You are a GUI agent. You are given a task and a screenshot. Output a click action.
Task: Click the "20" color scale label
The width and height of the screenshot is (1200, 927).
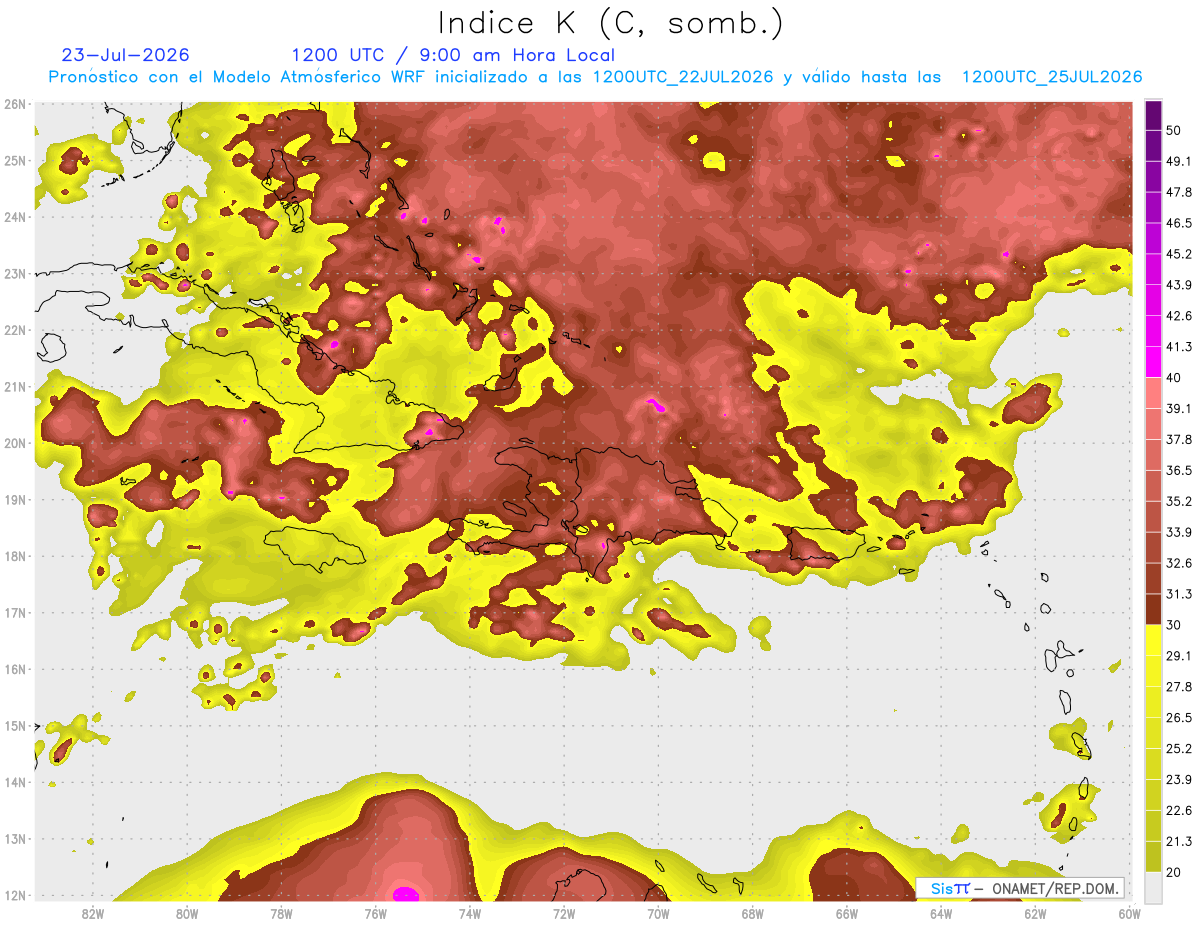(1175, 873)
